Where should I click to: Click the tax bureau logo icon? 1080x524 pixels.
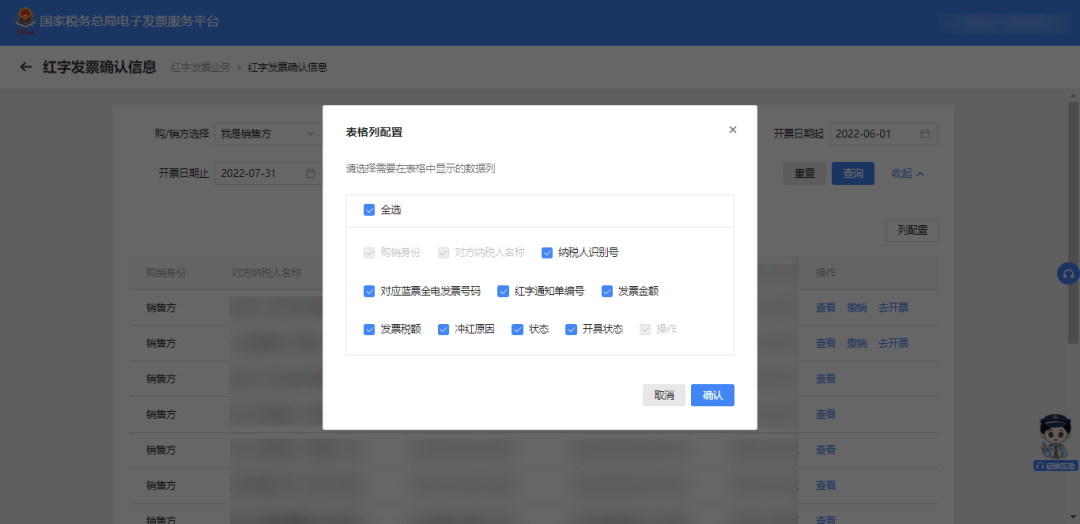[x=25, y=21]
